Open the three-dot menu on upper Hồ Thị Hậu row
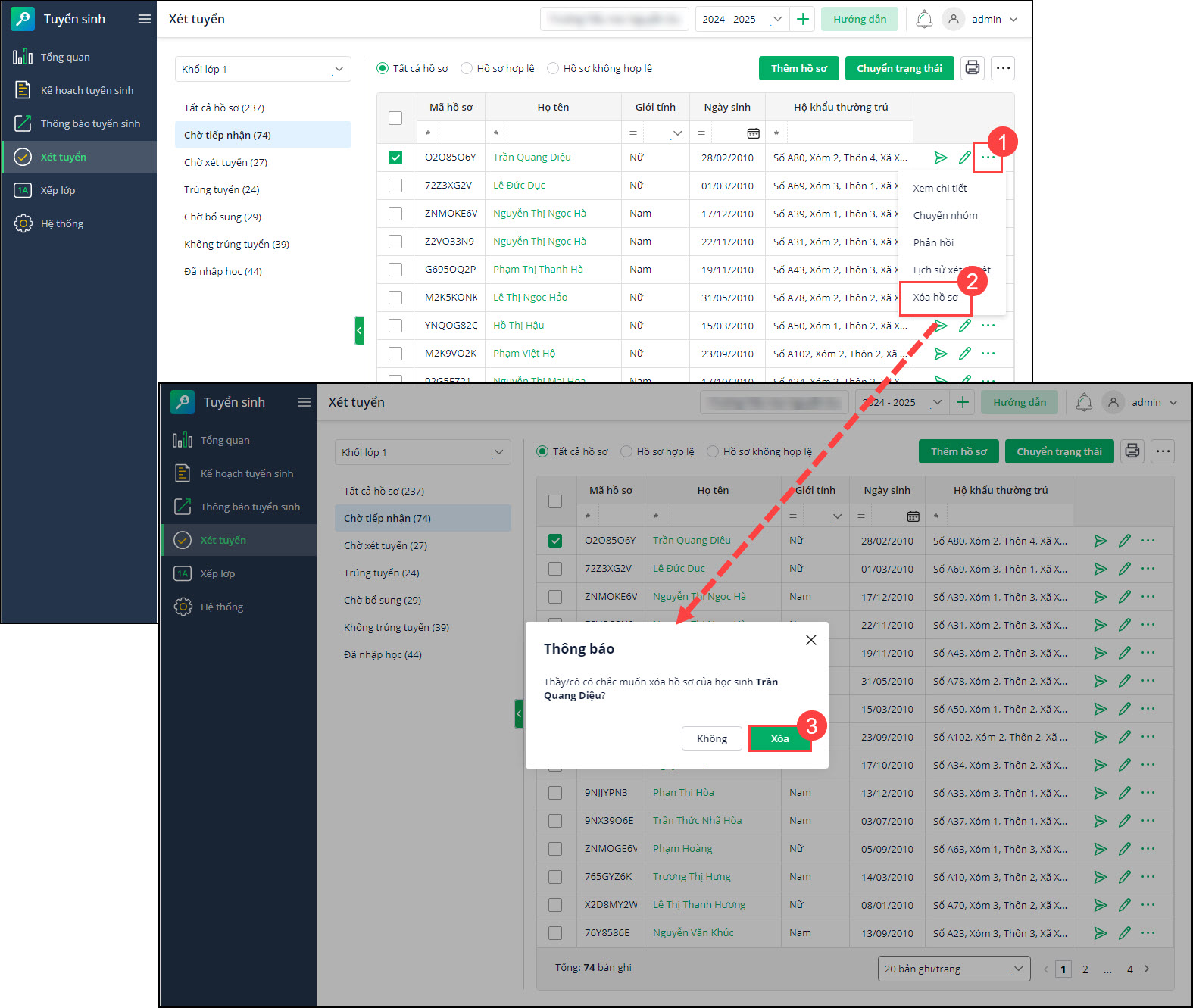 point(988,326)
